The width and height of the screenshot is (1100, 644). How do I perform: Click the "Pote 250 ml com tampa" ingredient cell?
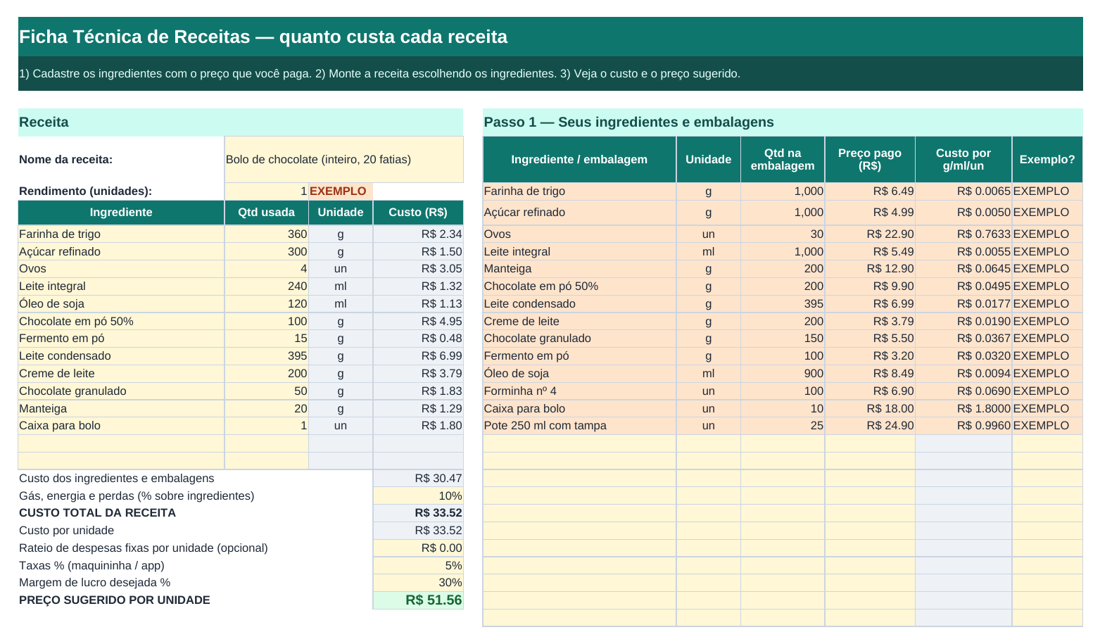tap(579, 426)
